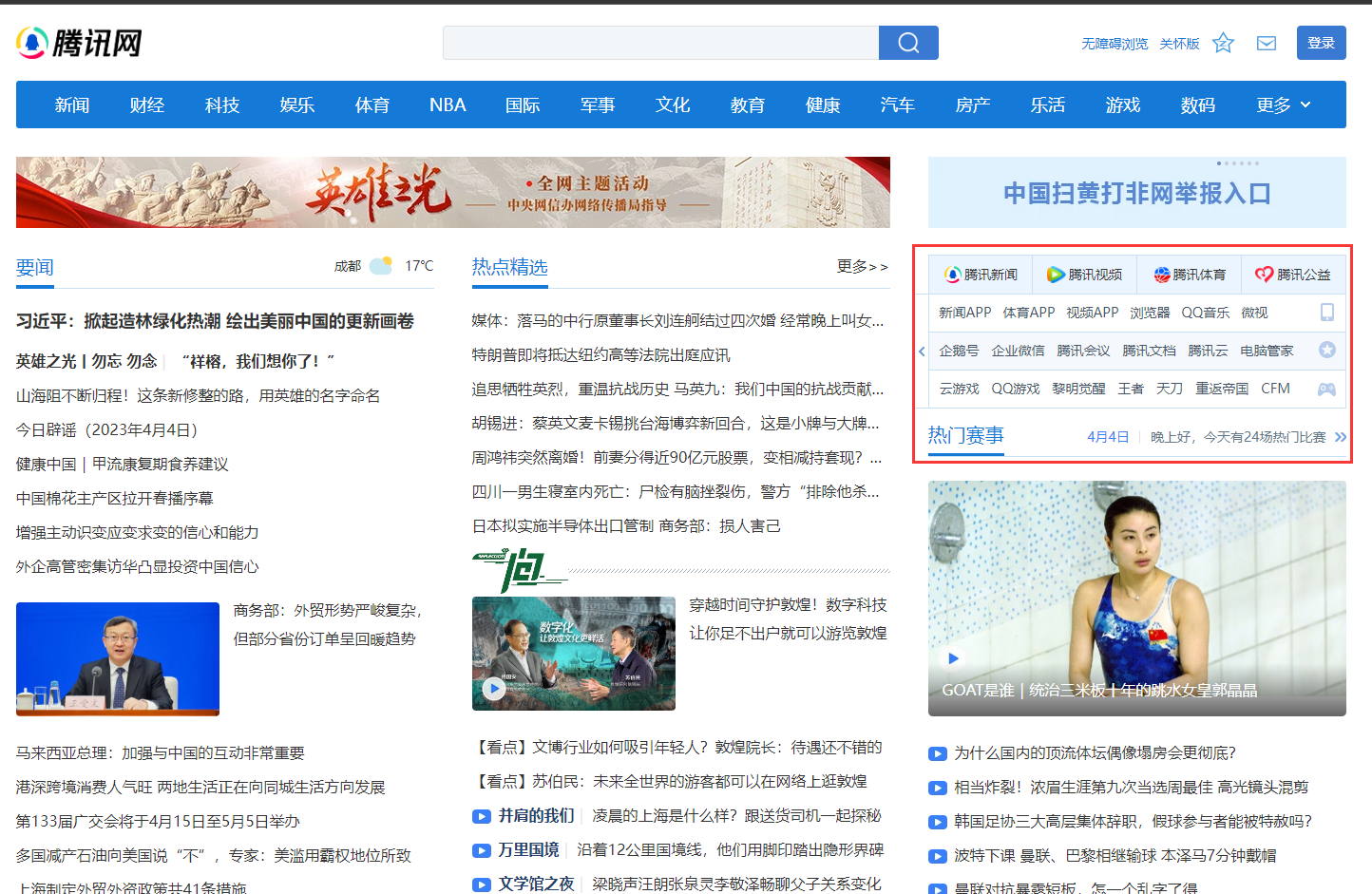Open the 游戏 nav item
This screenshot has width=1372, height=894.
1123,105
